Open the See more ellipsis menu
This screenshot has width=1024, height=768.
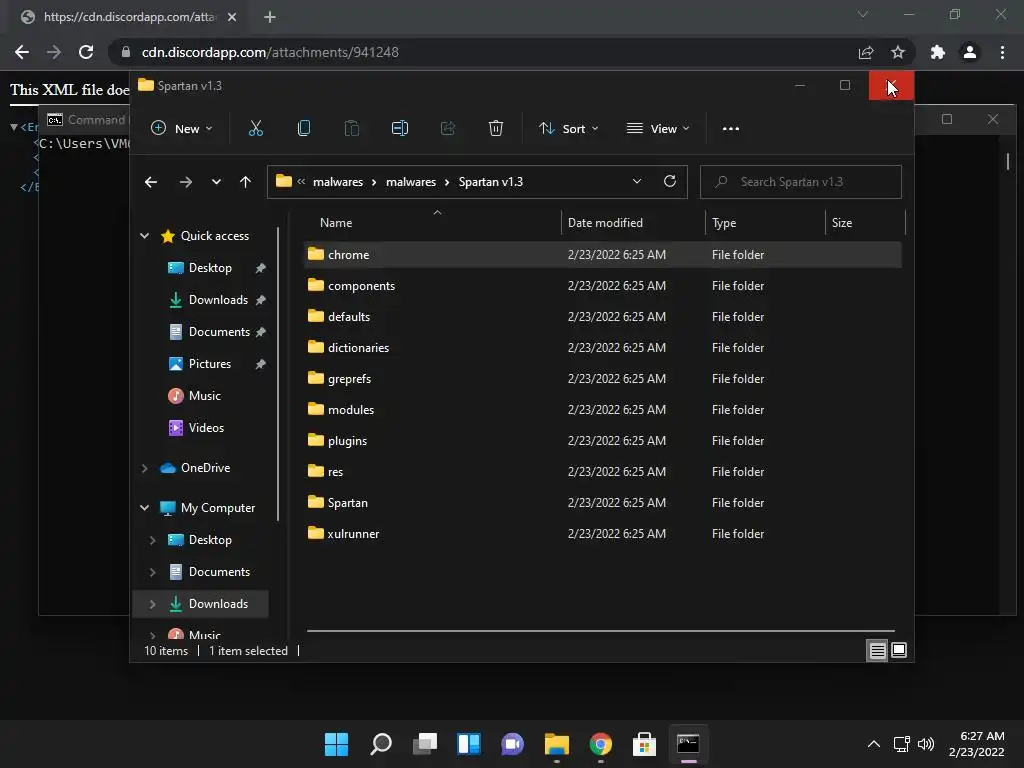point(731,129)
